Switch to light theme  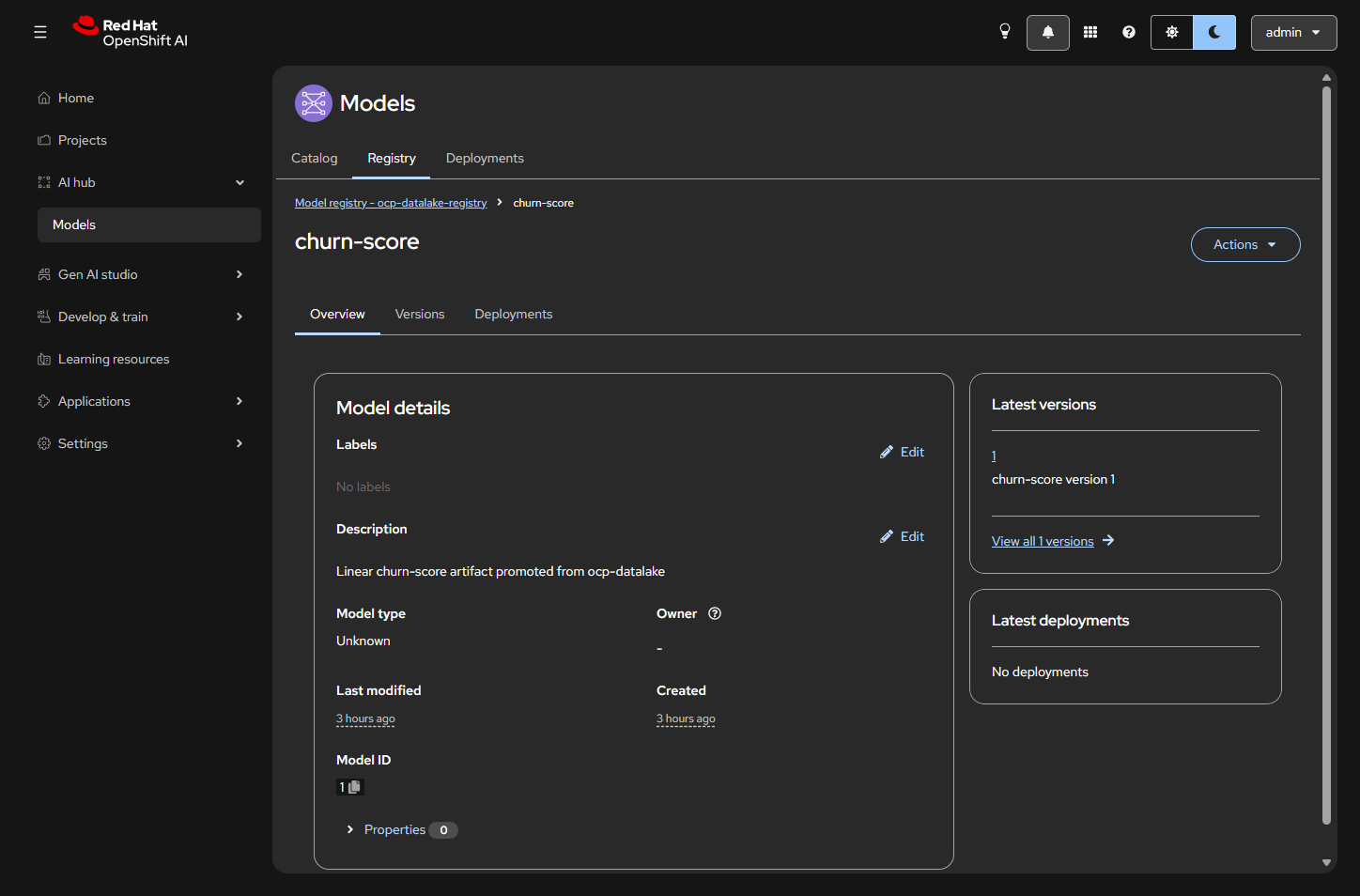click(x=1172, y=32)
